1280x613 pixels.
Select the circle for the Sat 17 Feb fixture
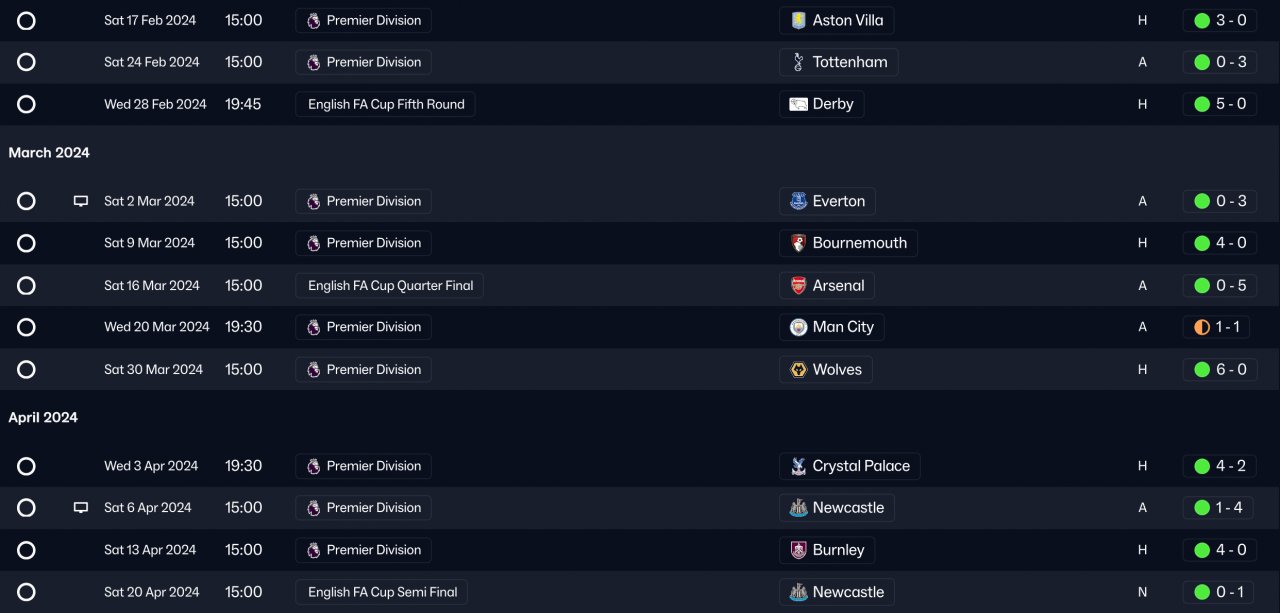click(27, 20)
